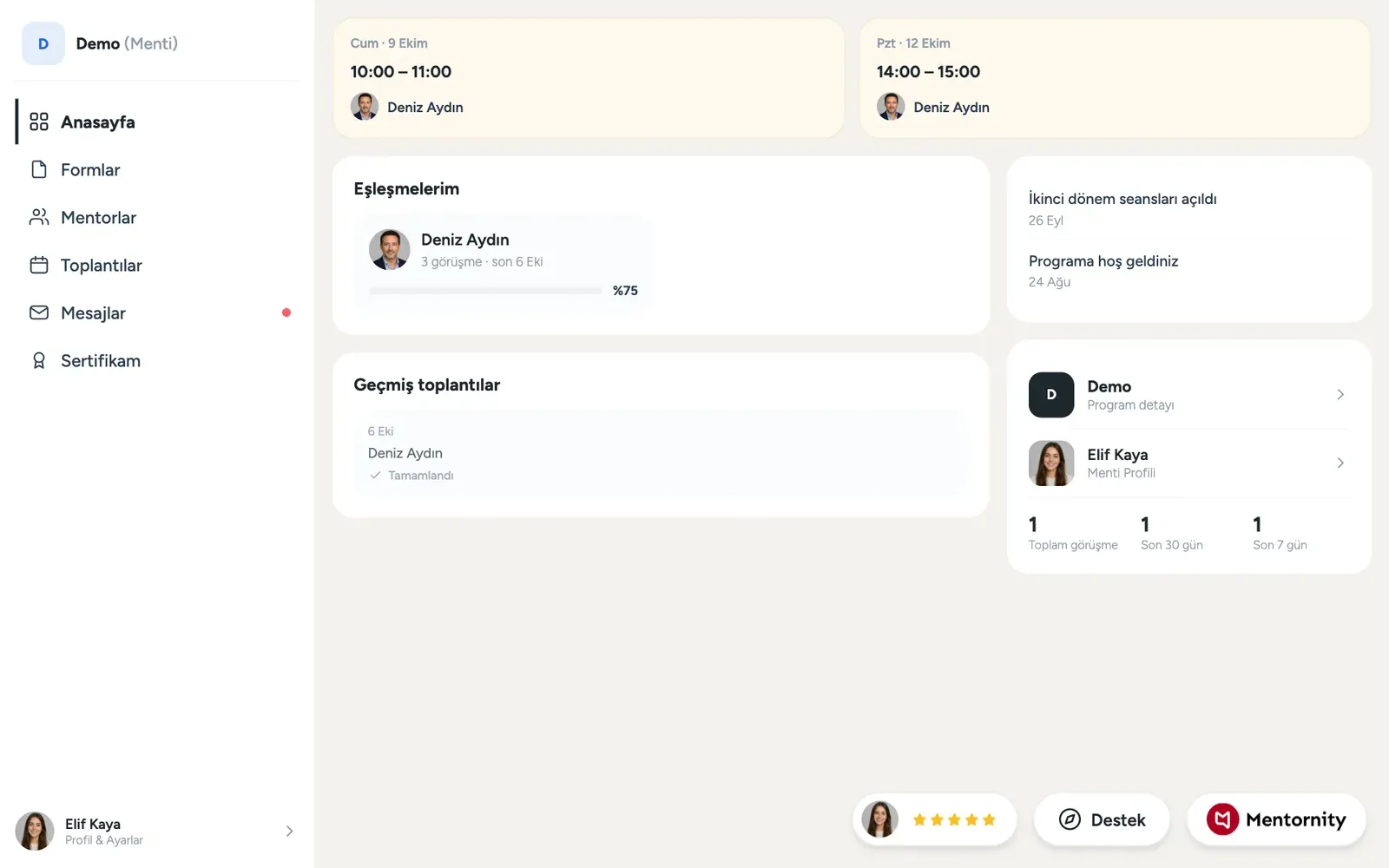Image resolution: width=1389 pixels, height=868 pixels.
Task: Click the Mesajlar envelope icon
Action: click(x=39, y=312)
